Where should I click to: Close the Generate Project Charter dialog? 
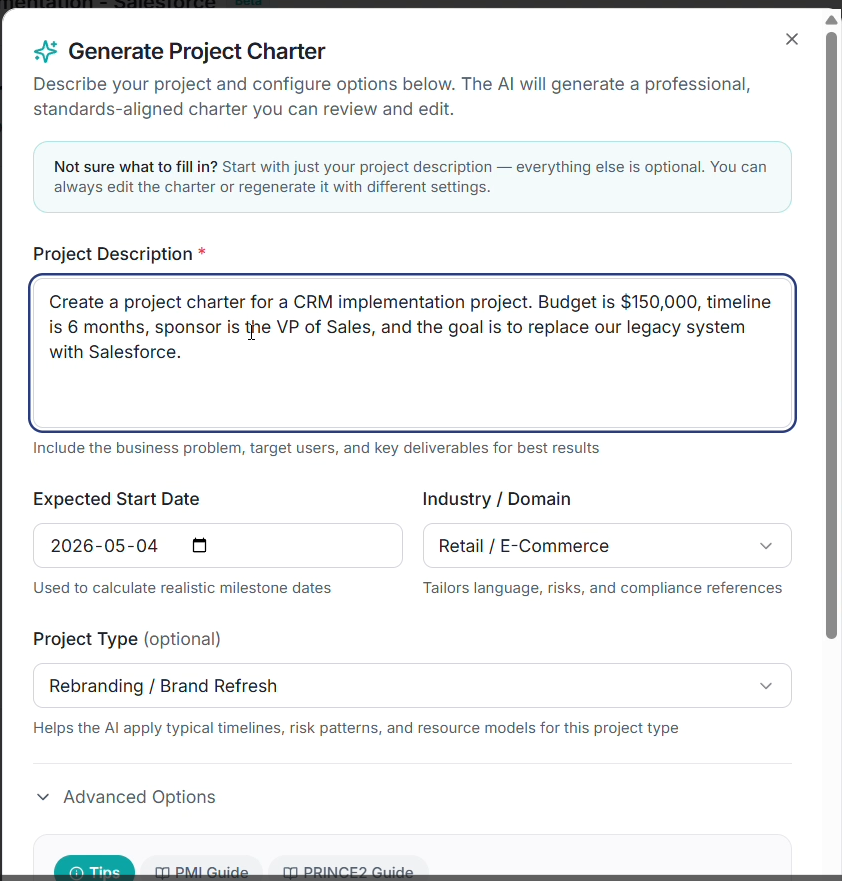pos(792,39)
